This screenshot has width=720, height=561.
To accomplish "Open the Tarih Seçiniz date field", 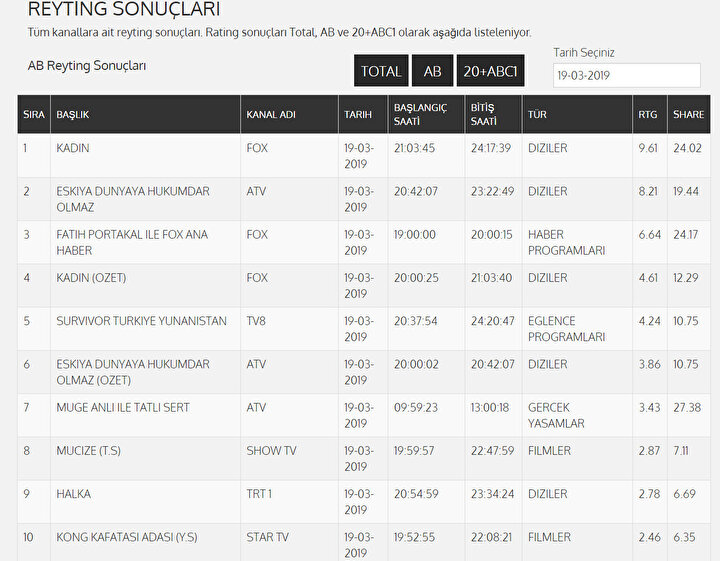I will pyautogui.click(x=627, y=75).
